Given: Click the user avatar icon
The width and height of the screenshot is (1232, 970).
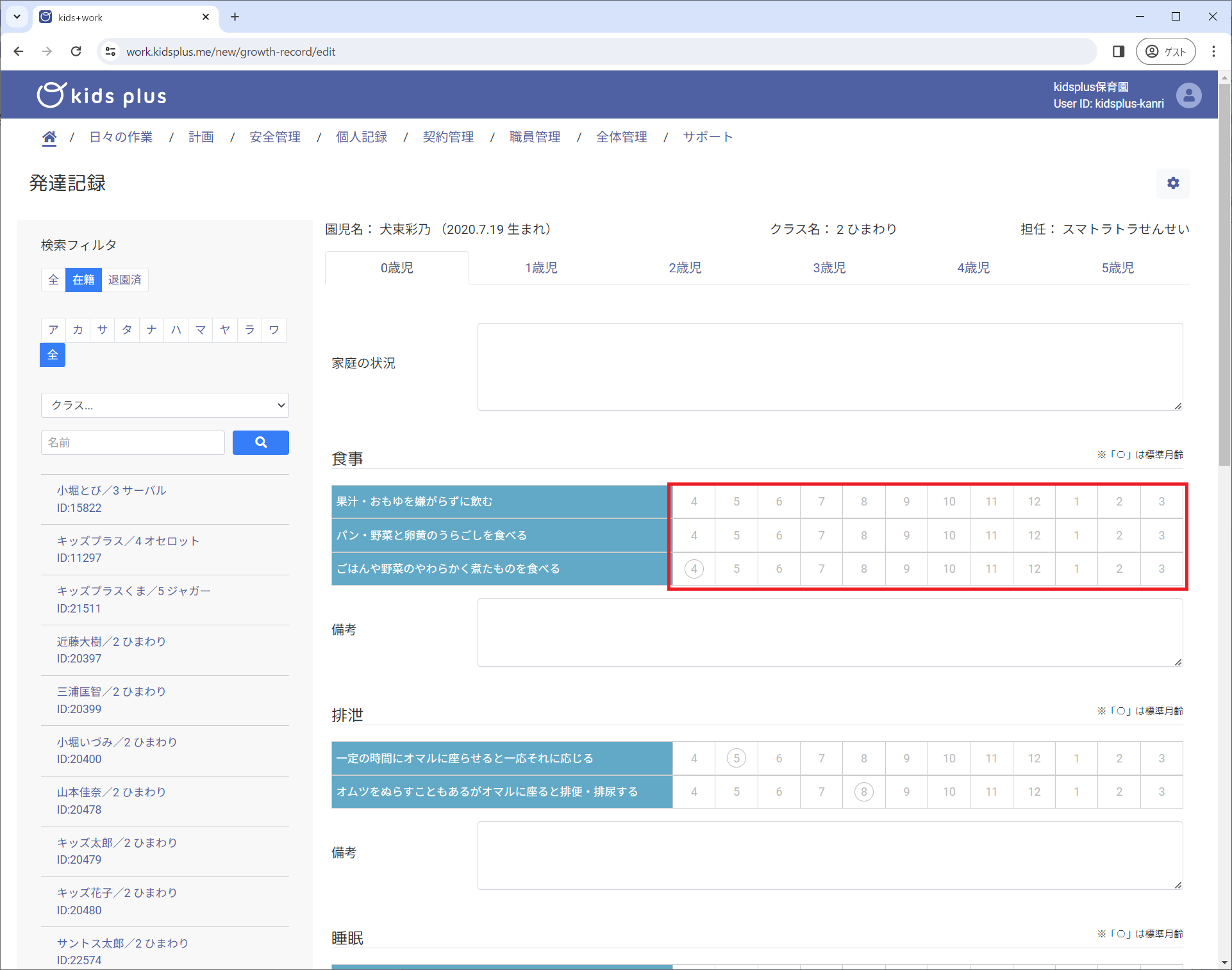Looking at the screenshot, I should (x=1188, y=95).
